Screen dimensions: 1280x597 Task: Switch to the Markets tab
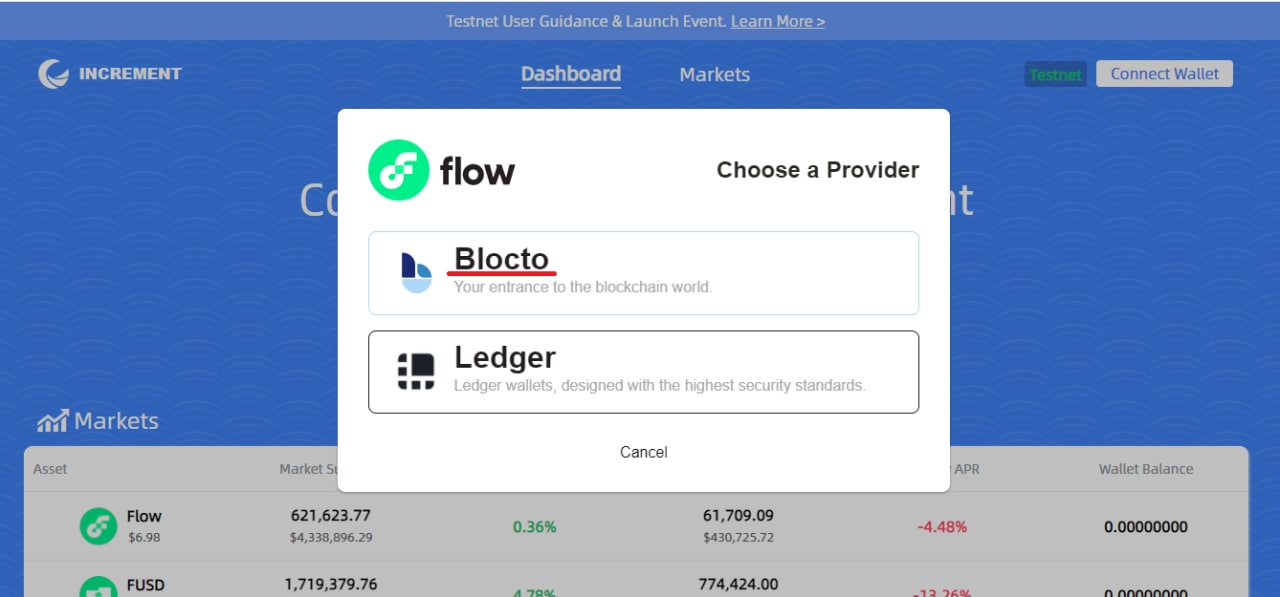714,75
